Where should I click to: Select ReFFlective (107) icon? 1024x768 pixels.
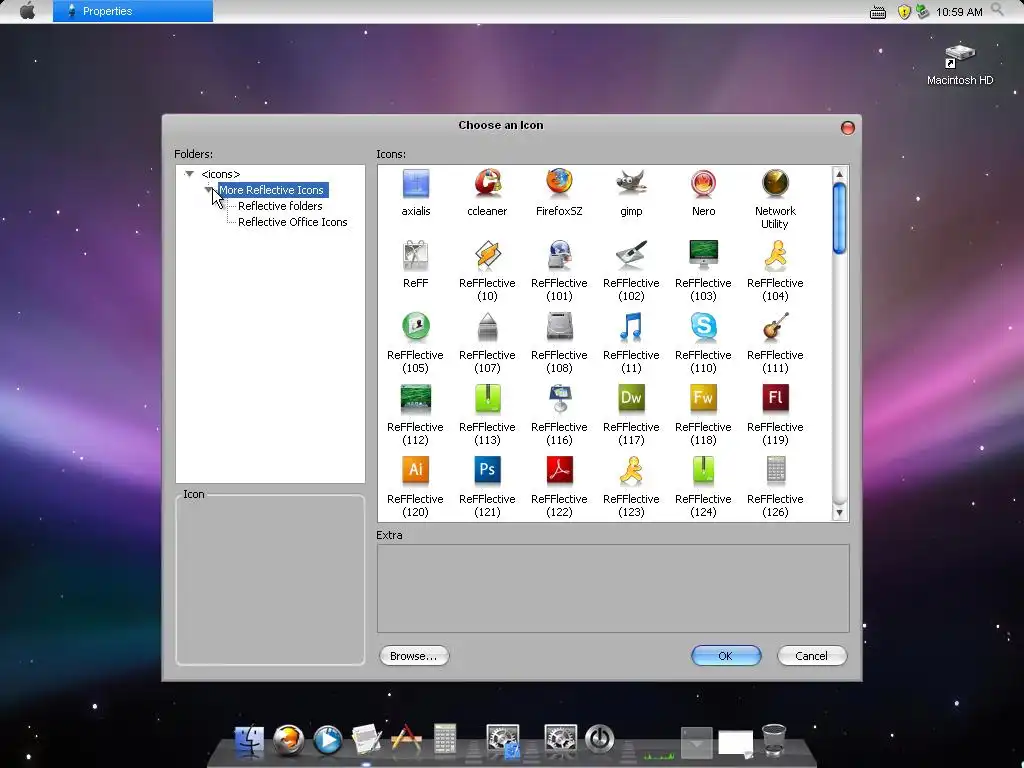pos(487,327)
